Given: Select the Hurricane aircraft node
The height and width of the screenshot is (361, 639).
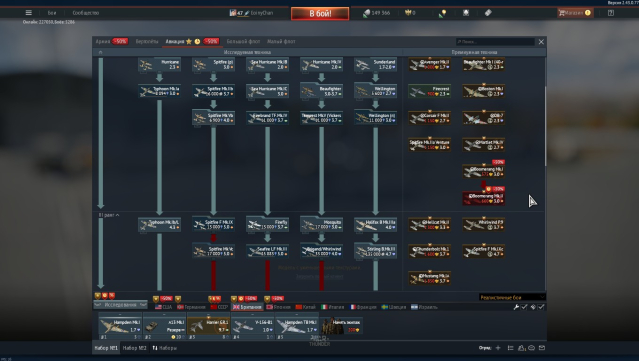Looking at the screenshot, I should (160, 64).
